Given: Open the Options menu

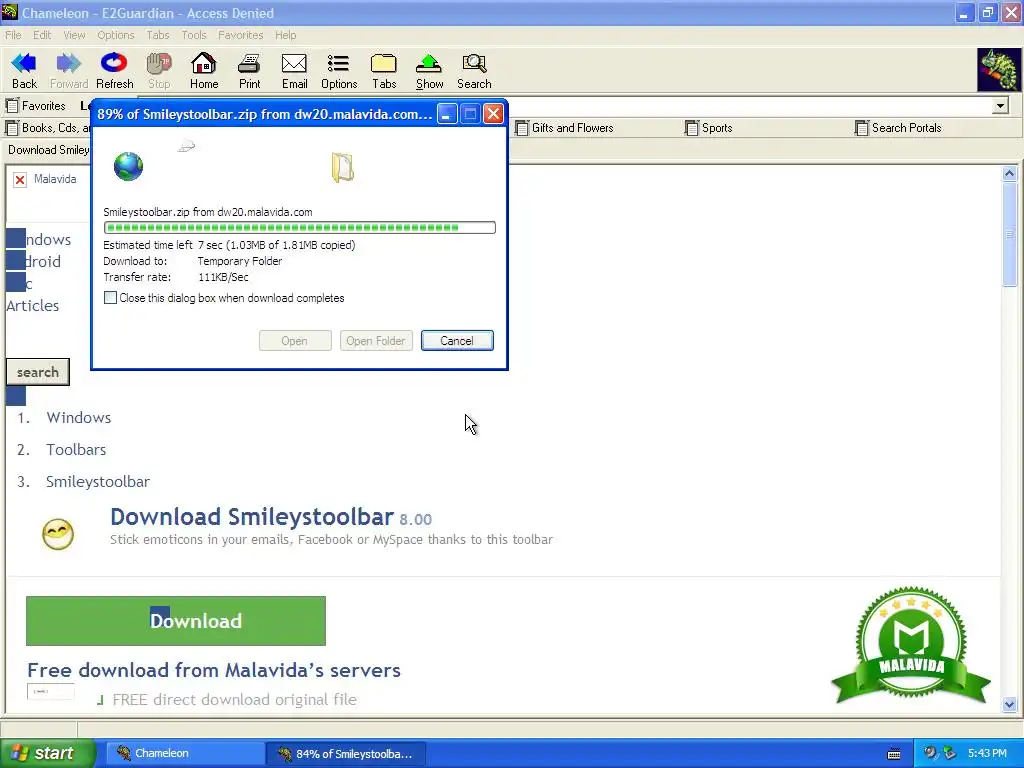Looking at the screenshot, I should tap(116, 35).
